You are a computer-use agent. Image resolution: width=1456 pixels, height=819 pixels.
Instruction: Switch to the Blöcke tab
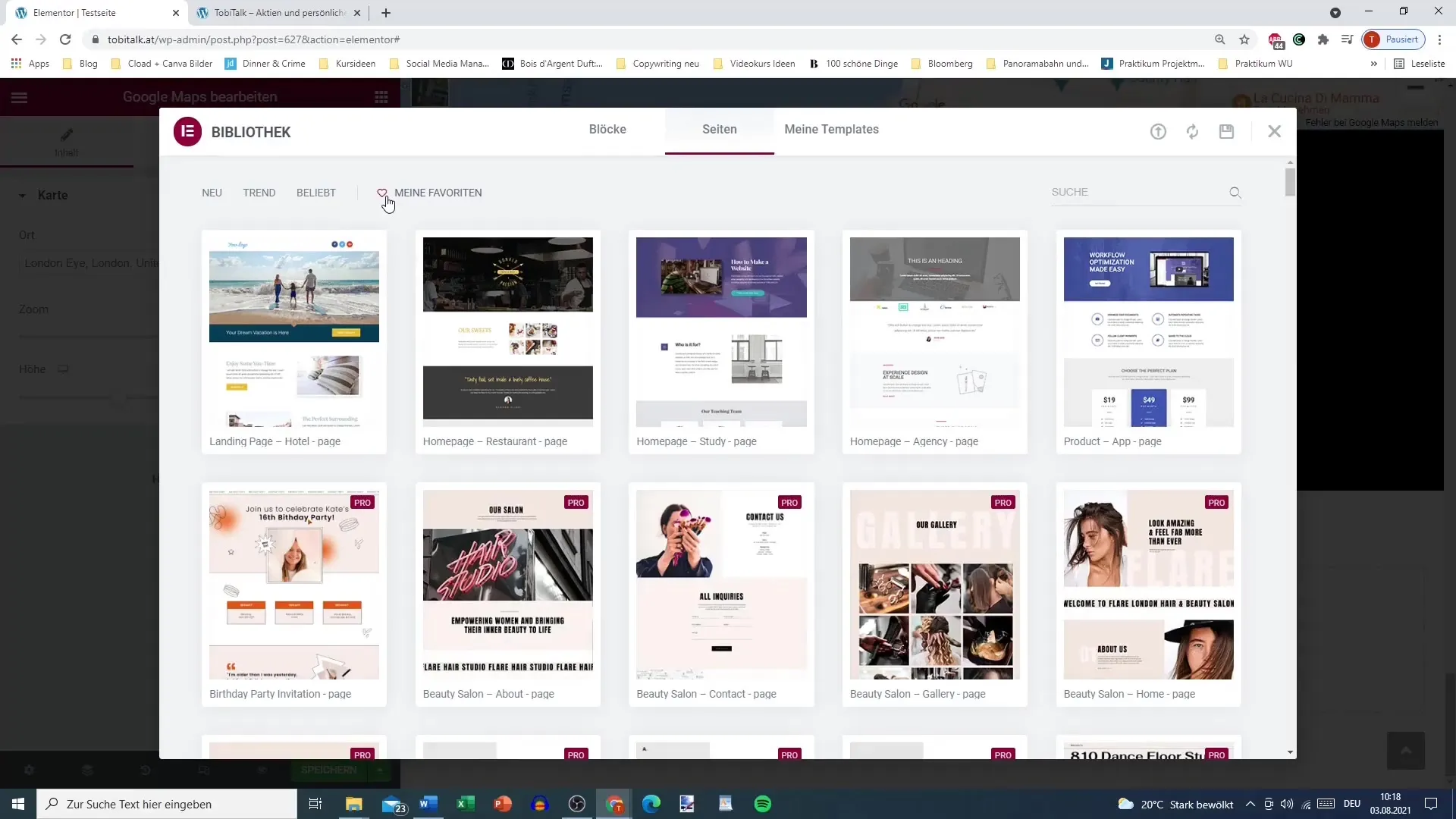pos(607,130)
